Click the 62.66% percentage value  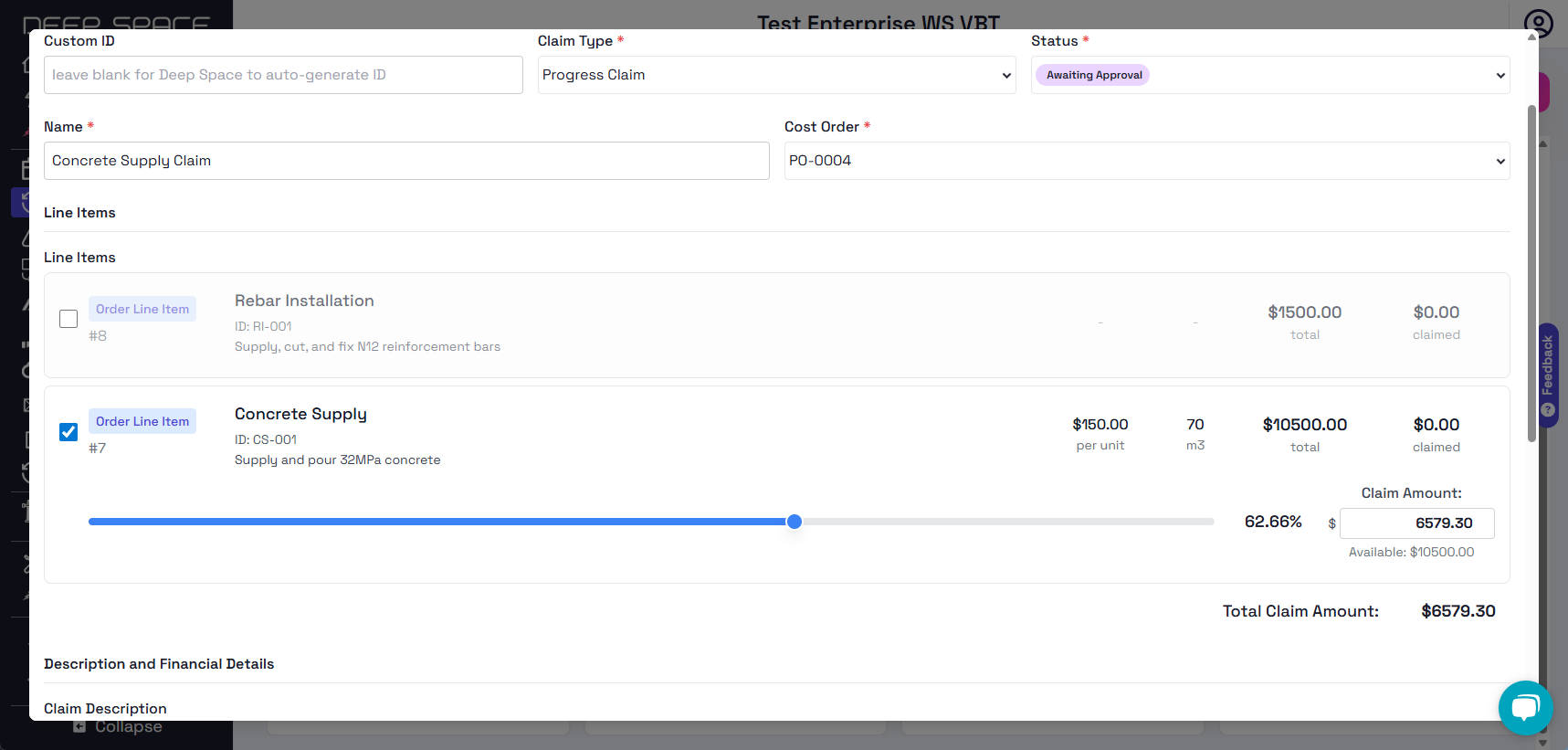1273,522
